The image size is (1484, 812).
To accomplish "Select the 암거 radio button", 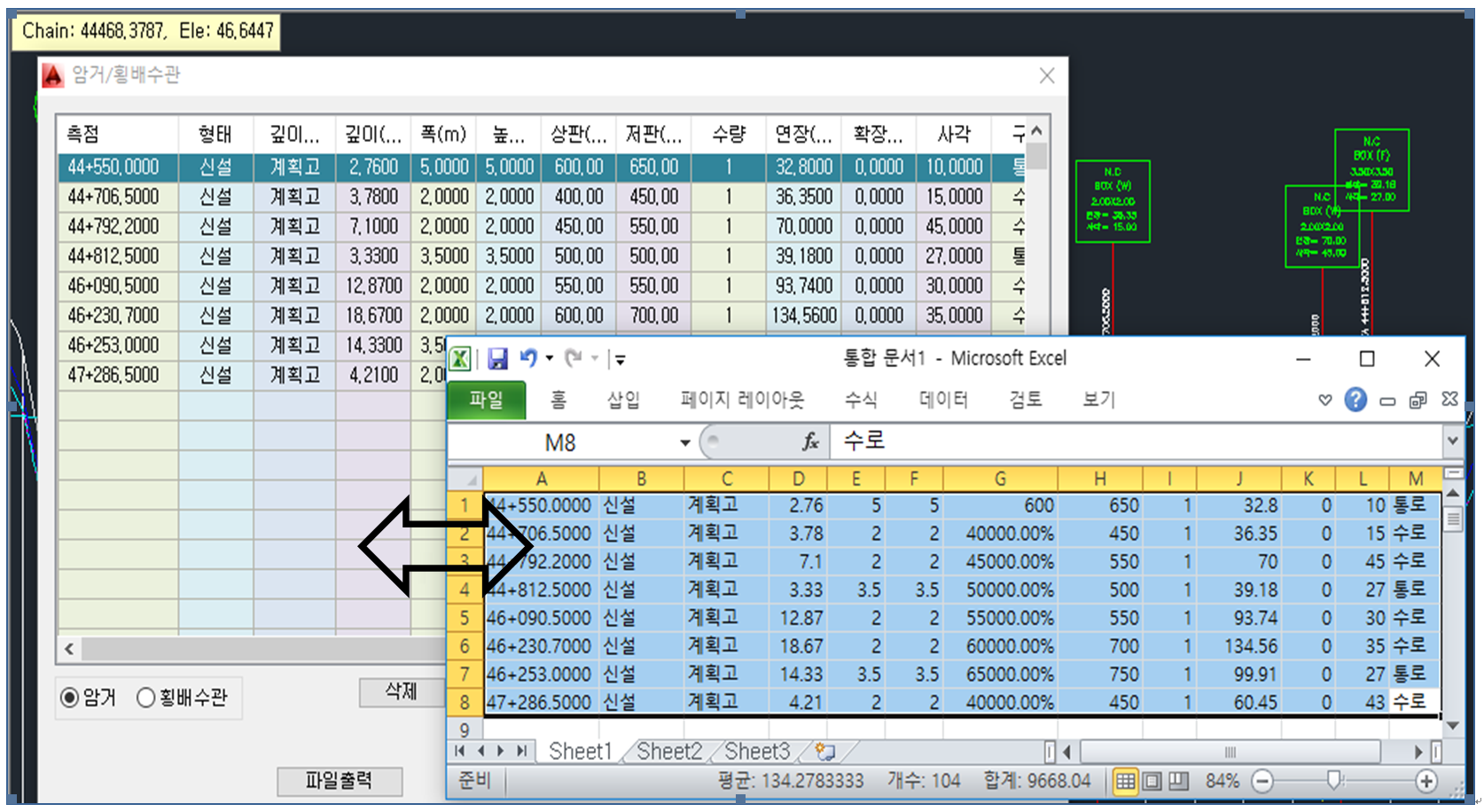I will coord(69,698).
